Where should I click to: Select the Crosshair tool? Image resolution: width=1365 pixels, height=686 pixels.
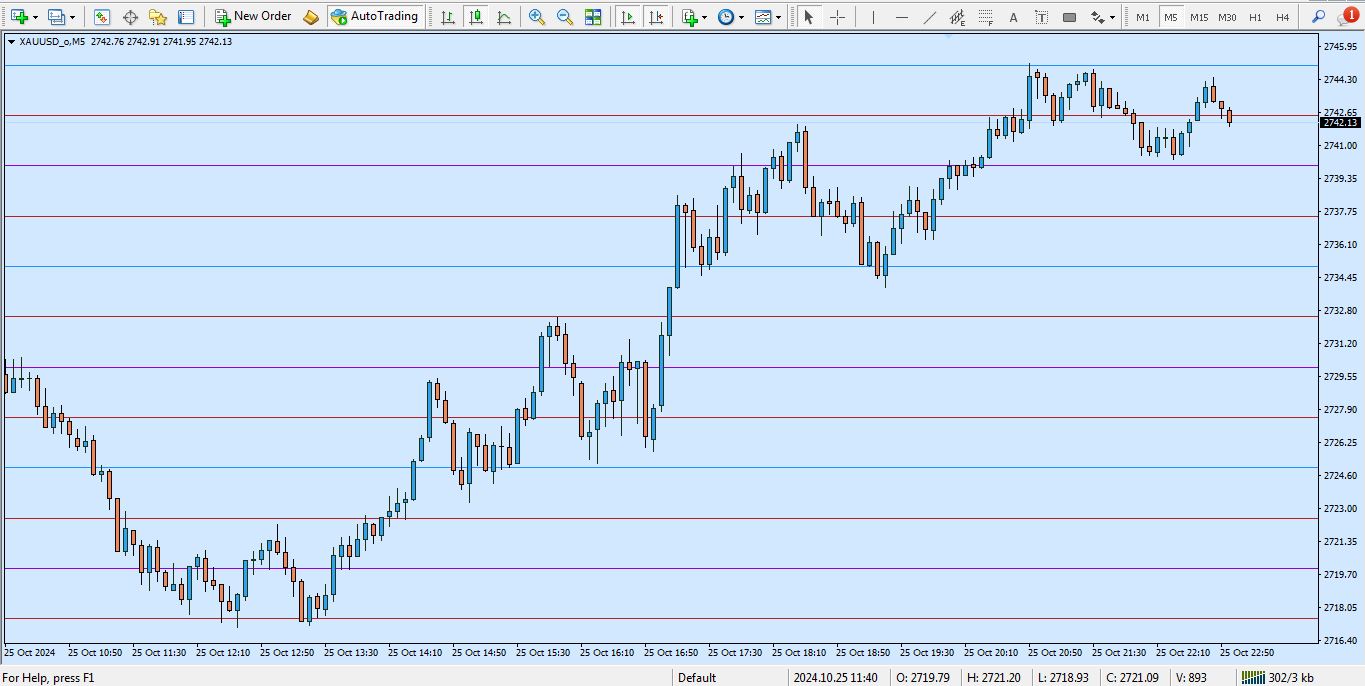tap(837, 17)
